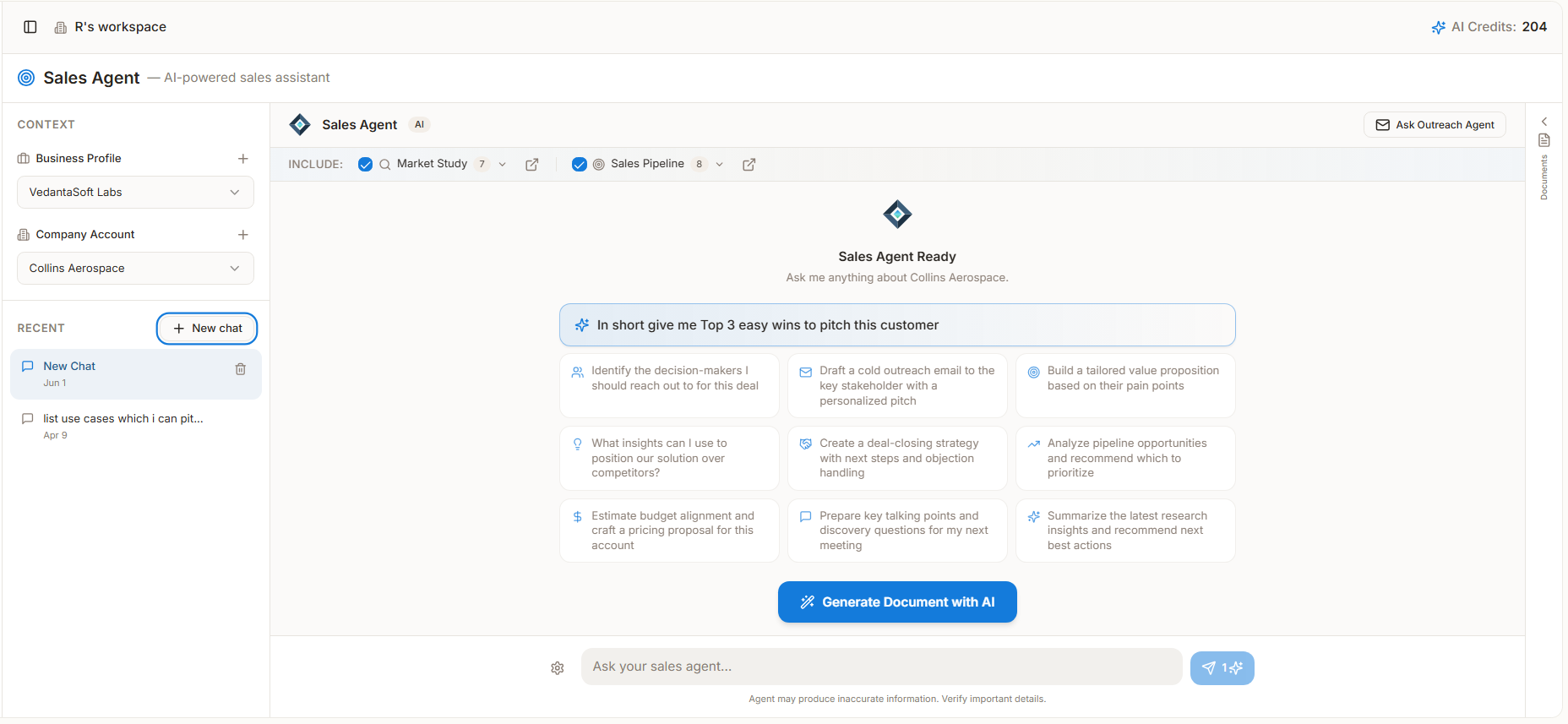The height and width of the screenshot is (724, 1568).
Task: Choose Draft a cold outreach email prompt
Action: tap(897, 386)
